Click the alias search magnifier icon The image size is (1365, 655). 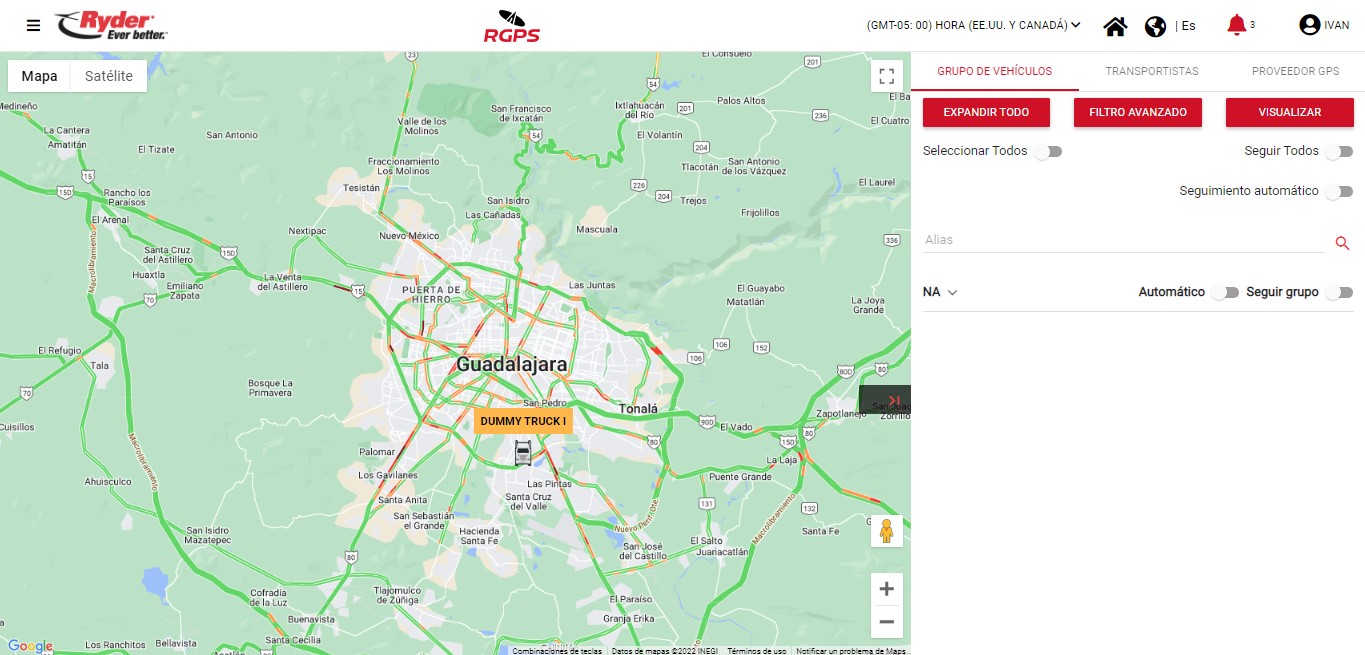tap(1342, 243)
